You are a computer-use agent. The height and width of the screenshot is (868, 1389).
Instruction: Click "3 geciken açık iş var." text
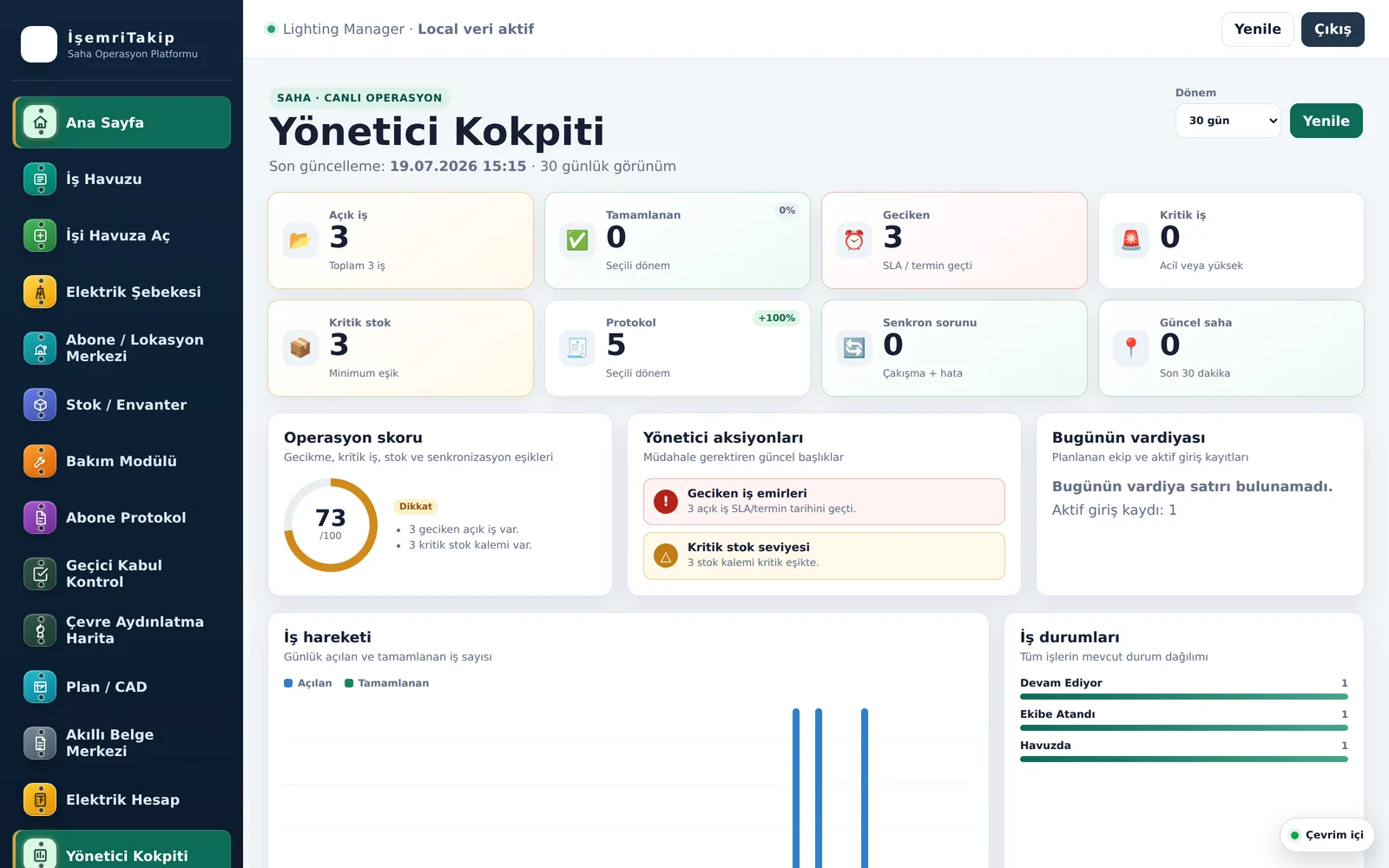(x=464, y=529)
